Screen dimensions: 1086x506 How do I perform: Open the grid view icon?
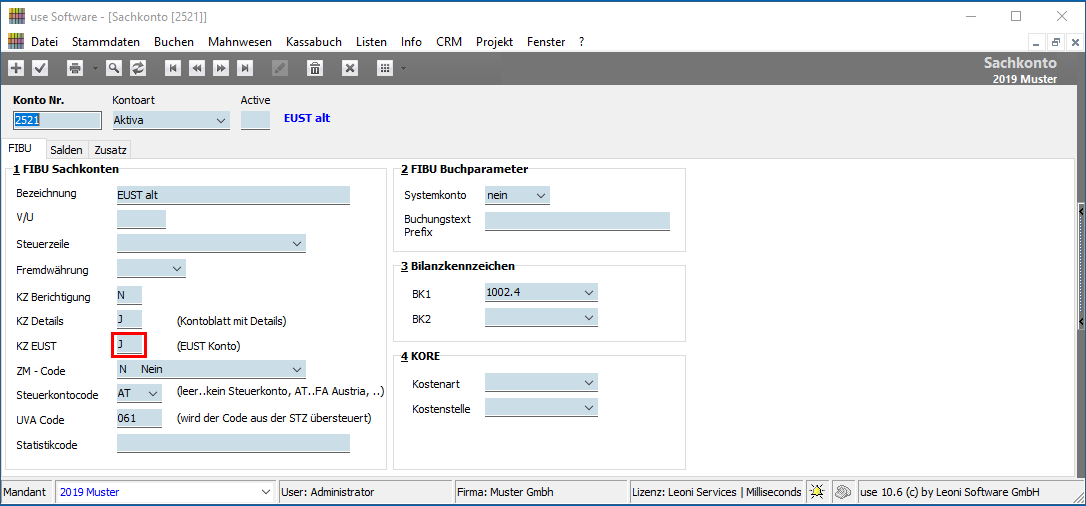385,68
